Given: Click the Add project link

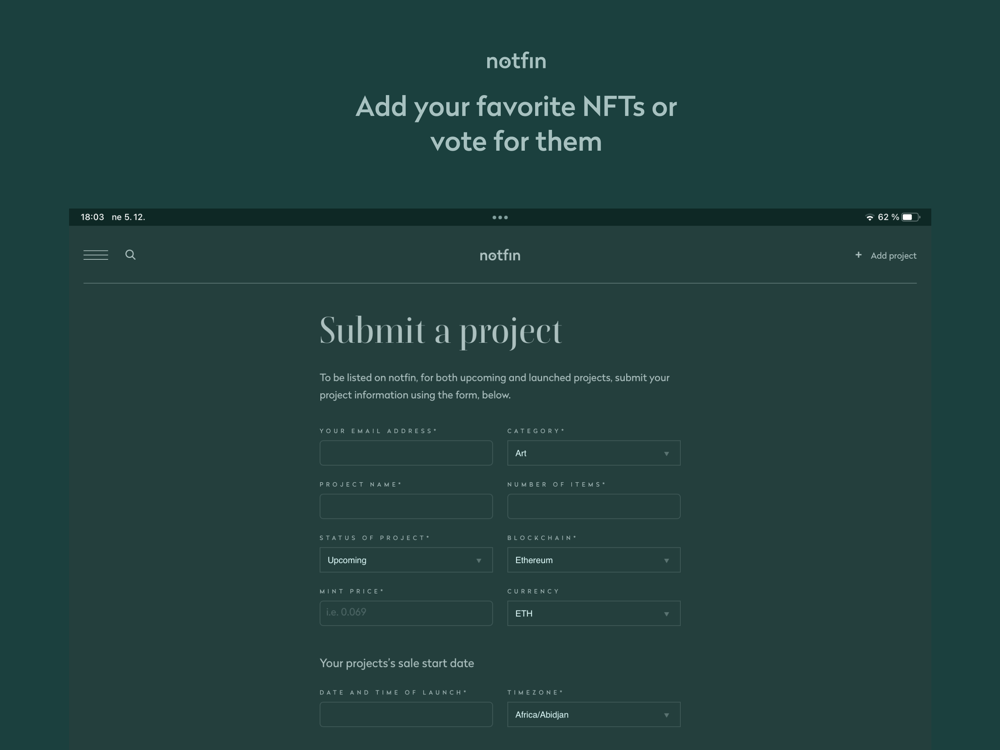Looking at the screenshot, I should click(x=893, y=256).
